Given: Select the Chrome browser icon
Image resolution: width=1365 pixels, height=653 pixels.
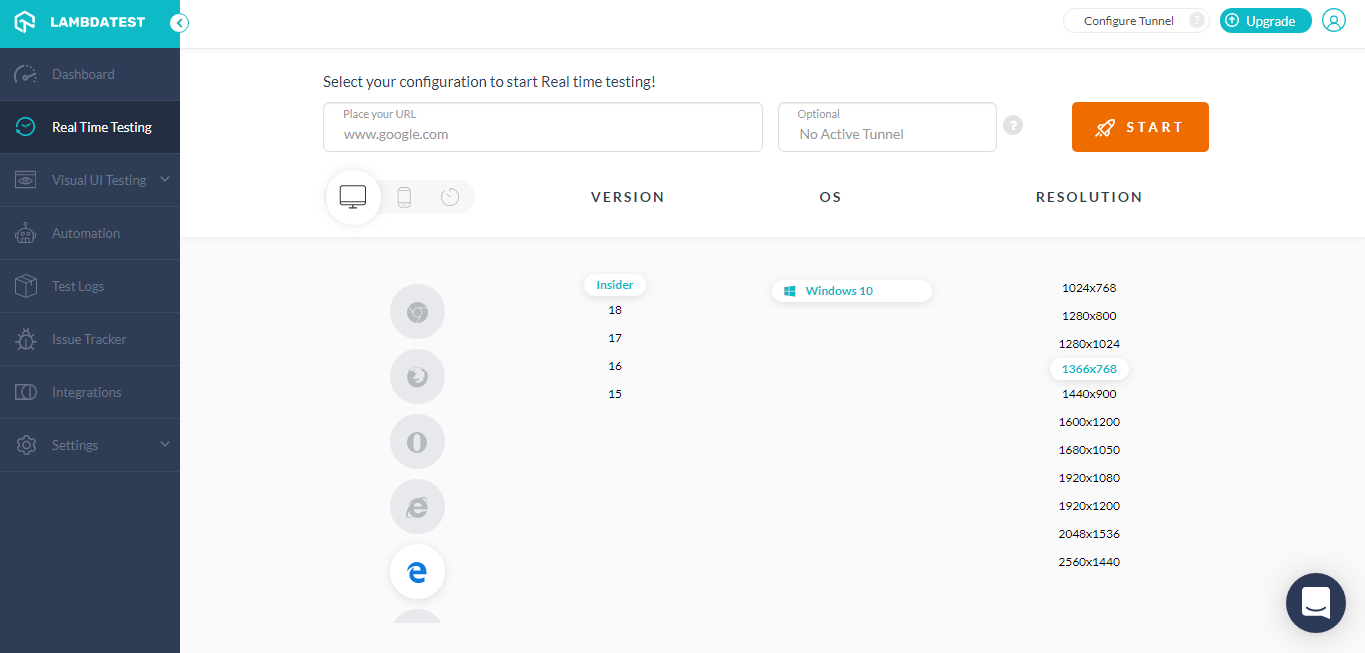Looking at the screenshot, I should [x=417, y=311].
